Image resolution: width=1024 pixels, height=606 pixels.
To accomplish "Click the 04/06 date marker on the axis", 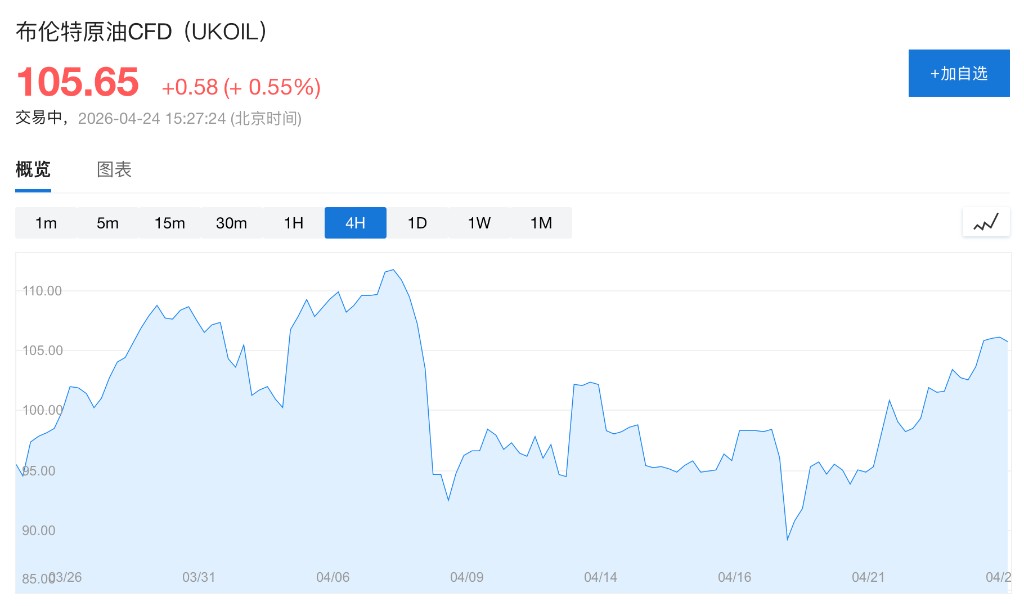I will pos(333,577).
